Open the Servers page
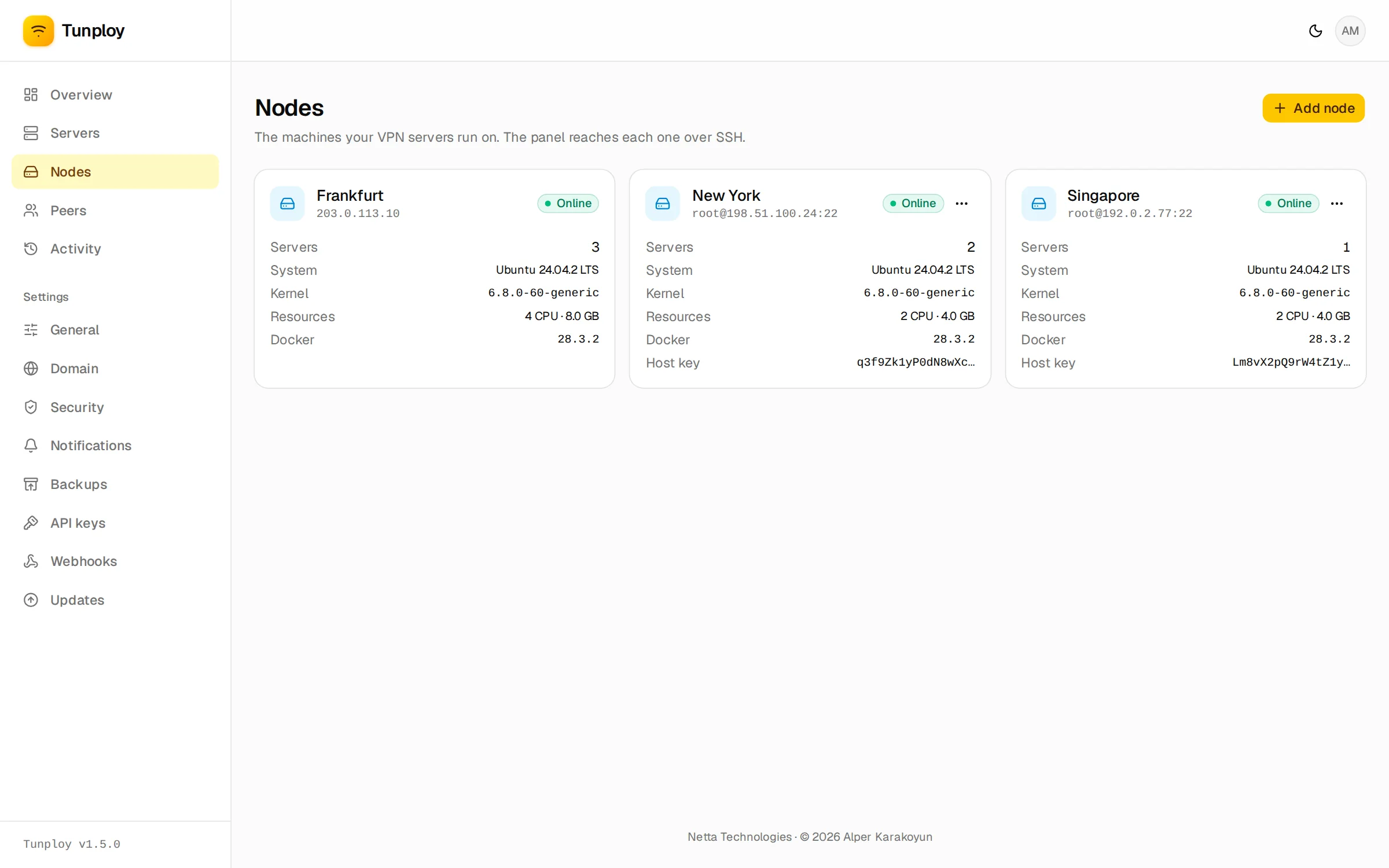 [x=115, y=133]
